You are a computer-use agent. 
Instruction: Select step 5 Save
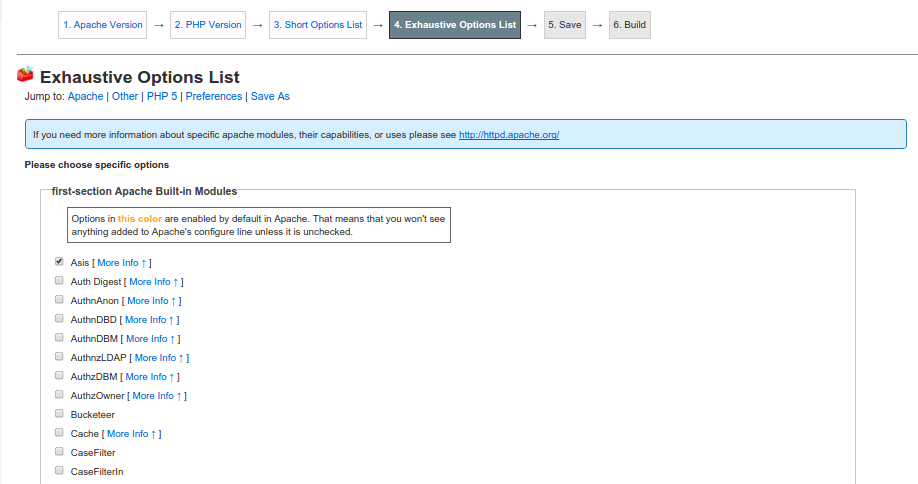[x=564, y=25]
